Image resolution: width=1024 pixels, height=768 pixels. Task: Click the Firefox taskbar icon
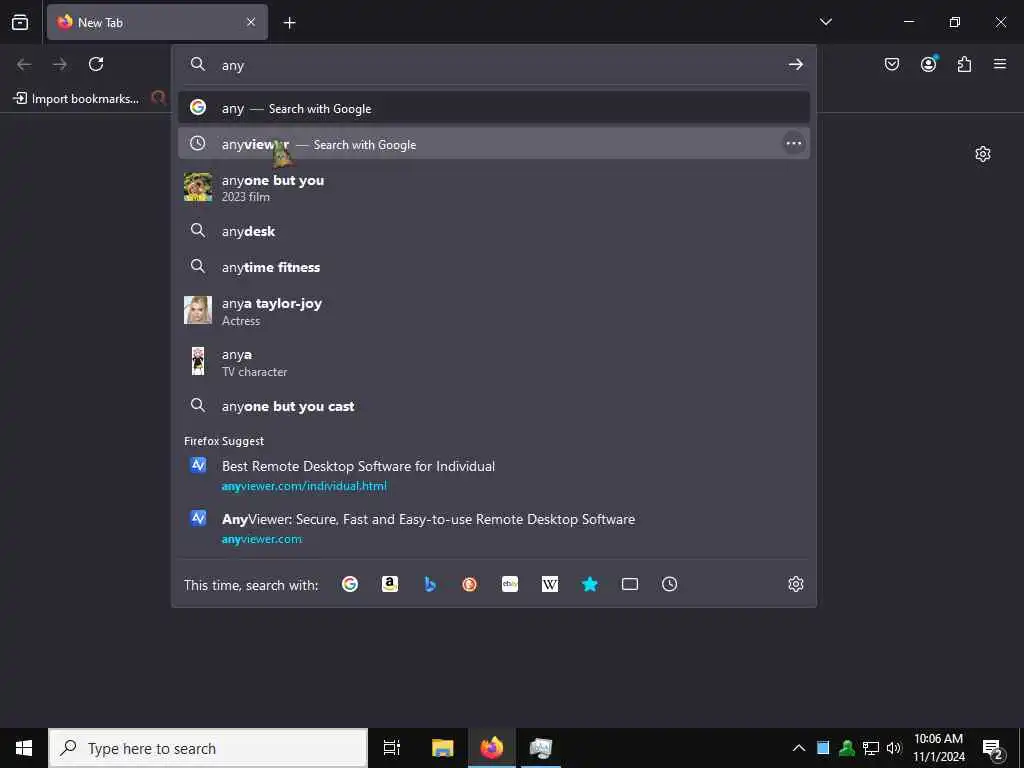[492, 748]
